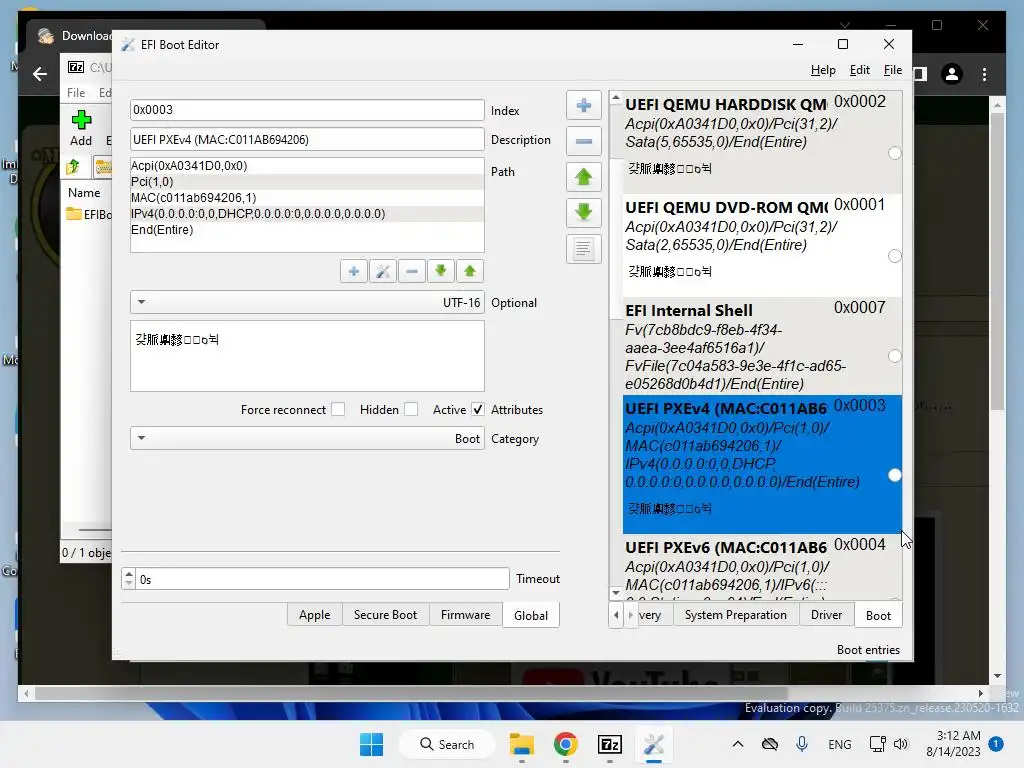Click the Optional data text area

pos(307,356)
